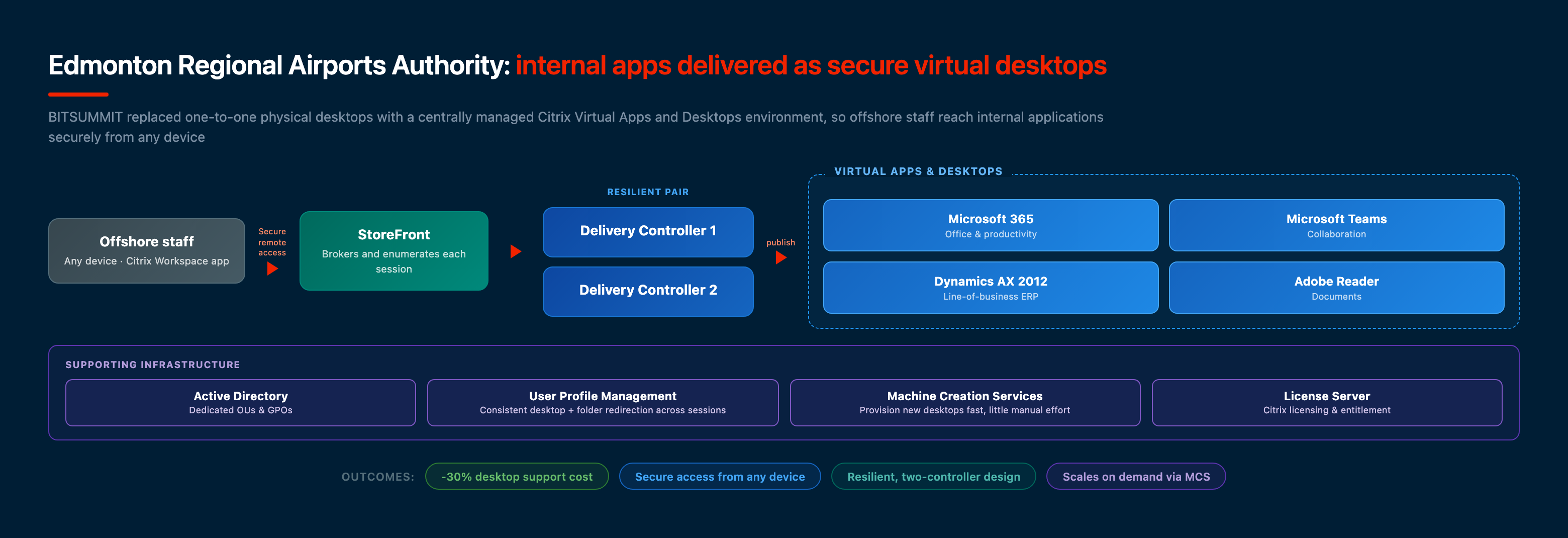1568x538 pixels.
Task: Open the Microsoft Teams tile
Action: [x=1336, y=225]
